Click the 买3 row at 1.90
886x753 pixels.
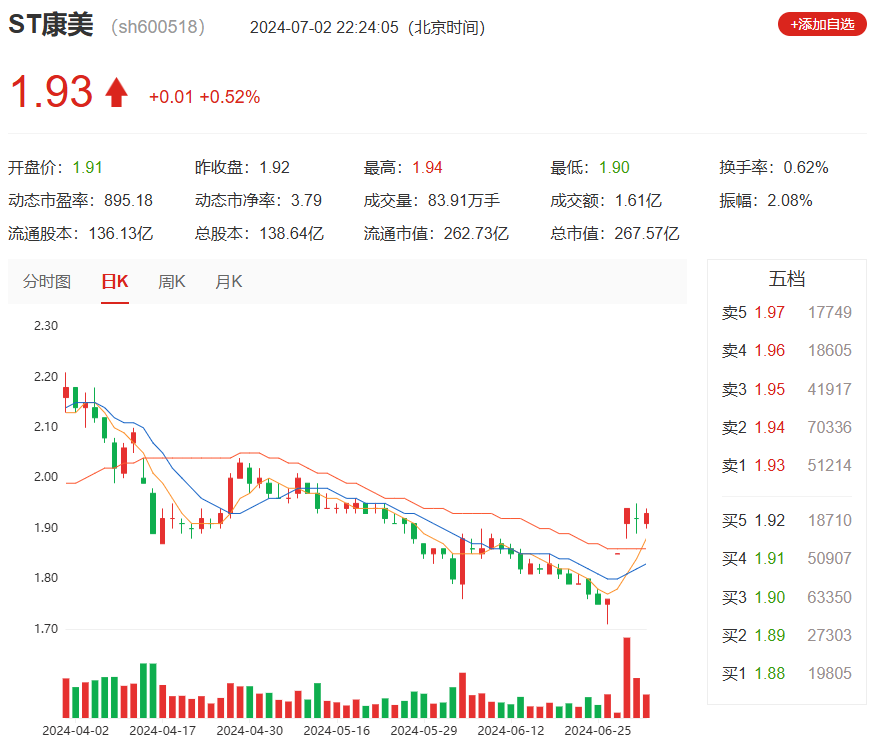(x=787, y=597)
